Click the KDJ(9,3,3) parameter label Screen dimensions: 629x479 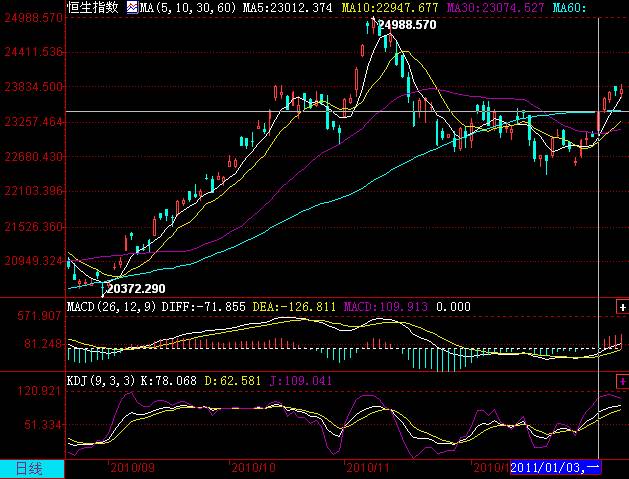(101, 381)
